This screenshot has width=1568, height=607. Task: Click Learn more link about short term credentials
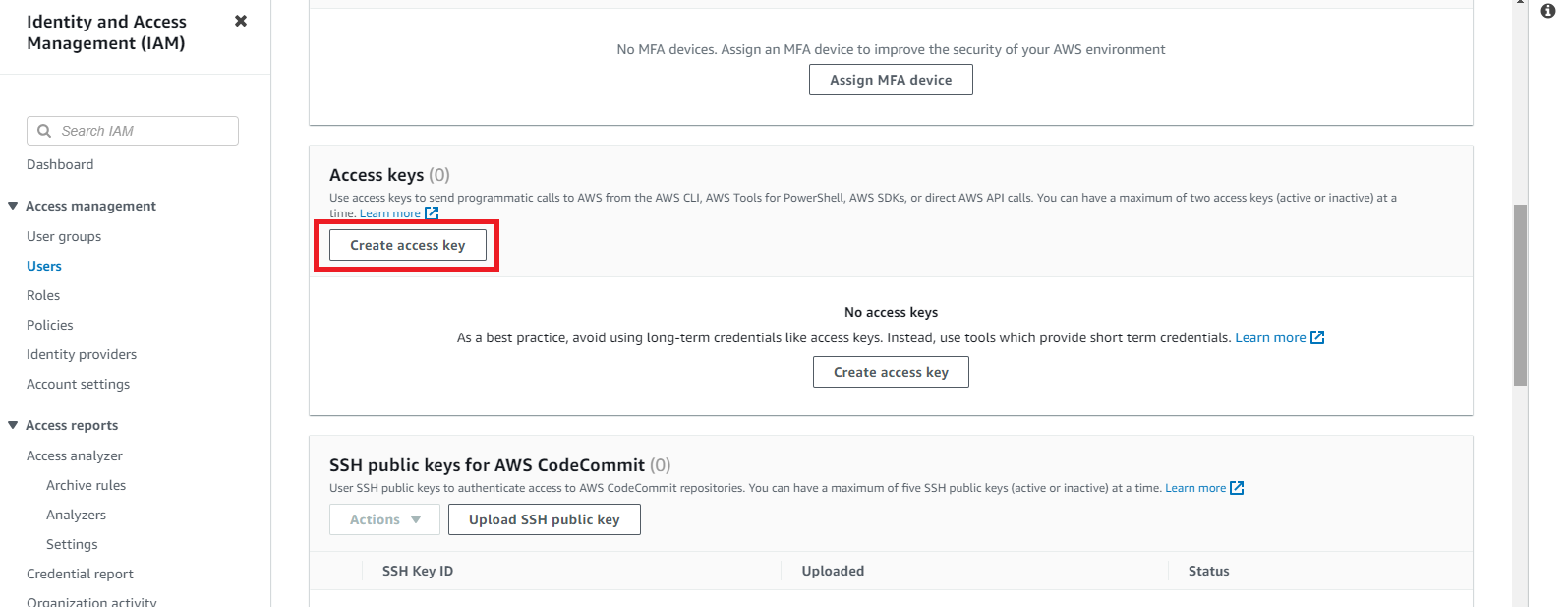coord(1270,337)
